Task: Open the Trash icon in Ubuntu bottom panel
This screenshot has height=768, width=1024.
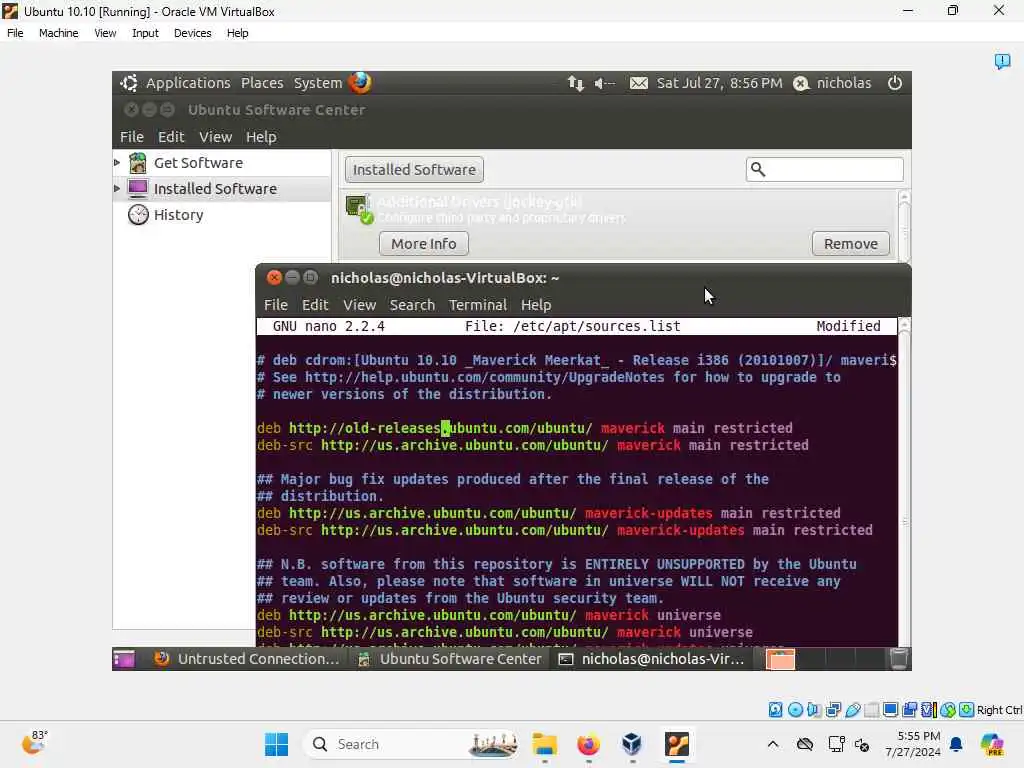Action: 899,659
